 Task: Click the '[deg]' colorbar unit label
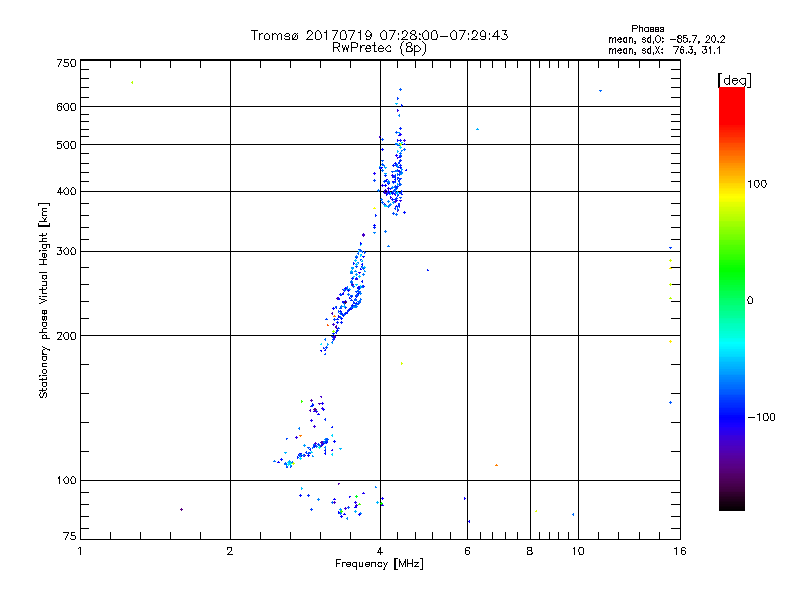(x=734, y=80)
